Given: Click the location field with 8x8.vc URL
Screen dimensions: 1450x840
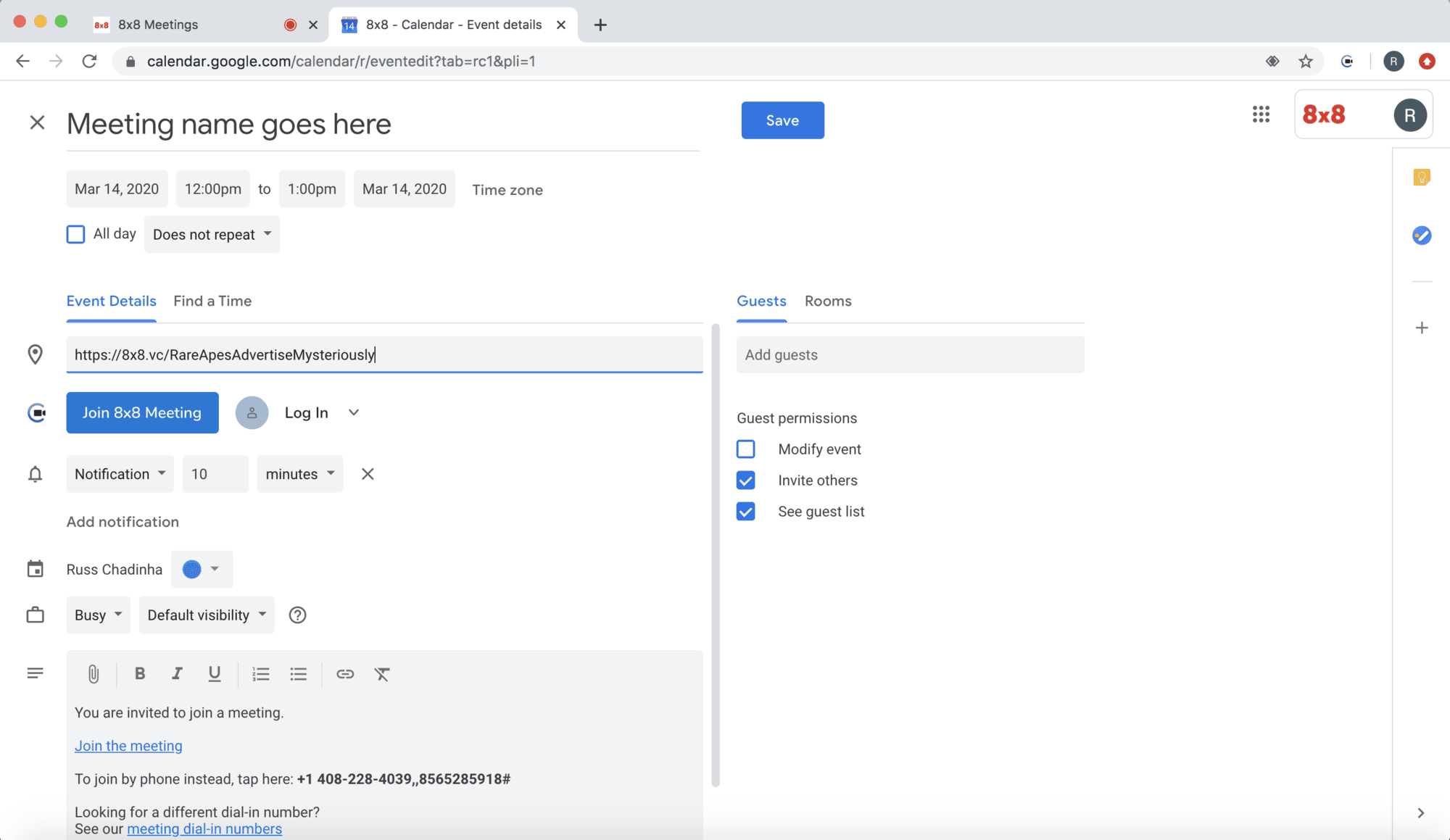Looking at the screenshot, I should tap(384, 354).
